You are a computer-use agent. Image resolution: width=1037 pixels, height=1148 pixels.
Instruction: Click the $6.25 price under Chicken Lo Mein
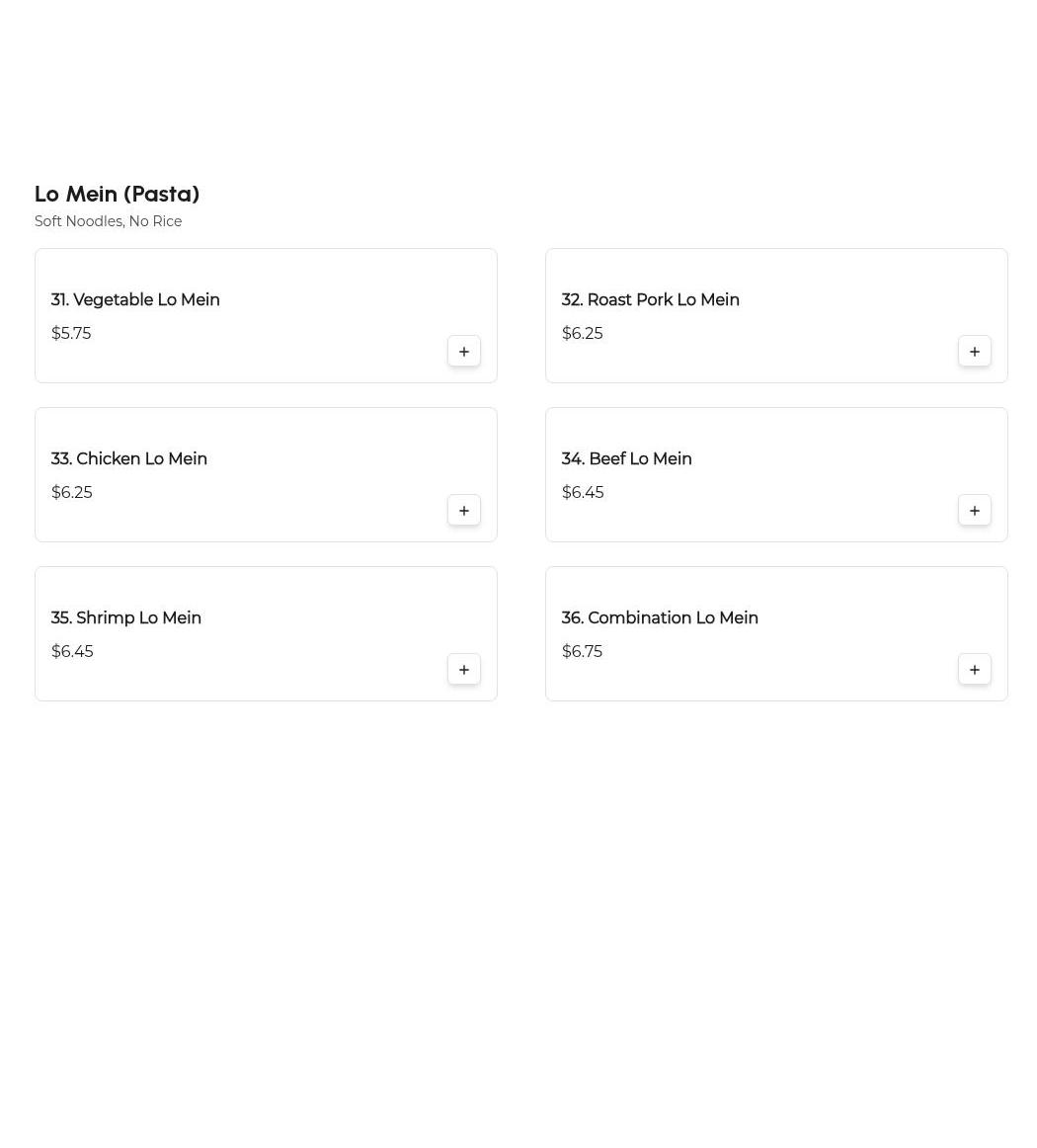(71, 493)
